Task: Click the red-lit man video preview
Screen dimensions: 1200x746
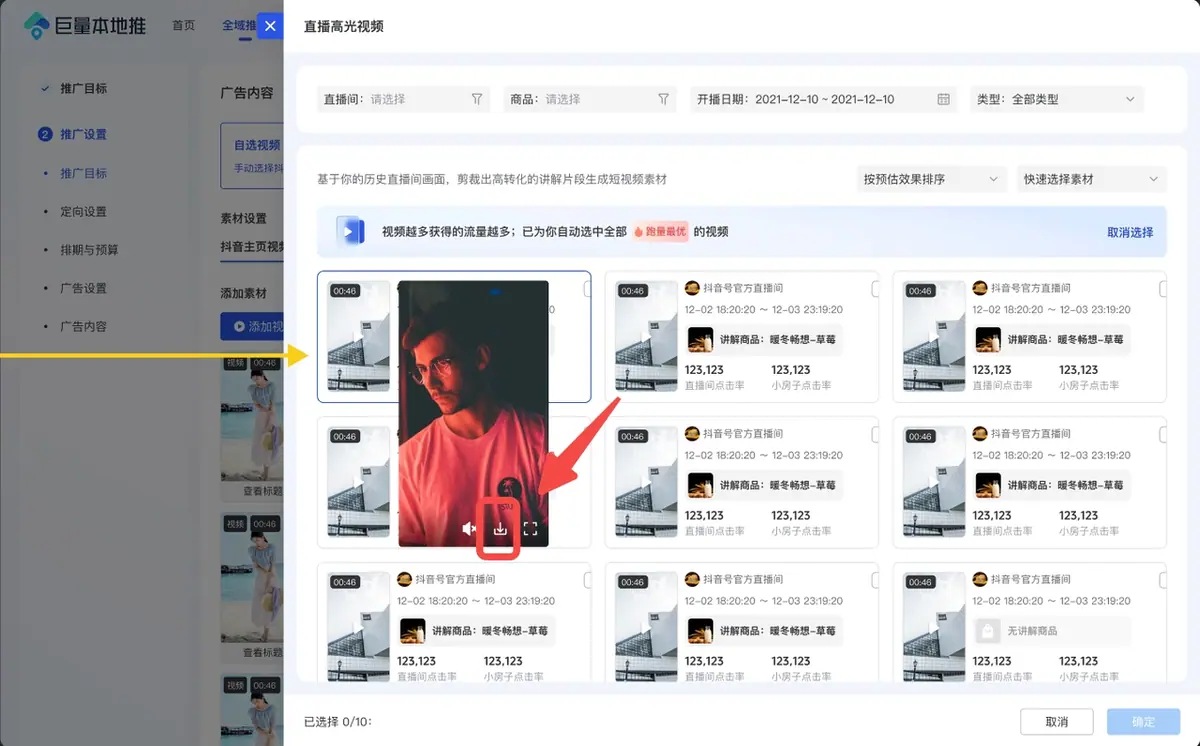Action: click(x=473, y=413)
